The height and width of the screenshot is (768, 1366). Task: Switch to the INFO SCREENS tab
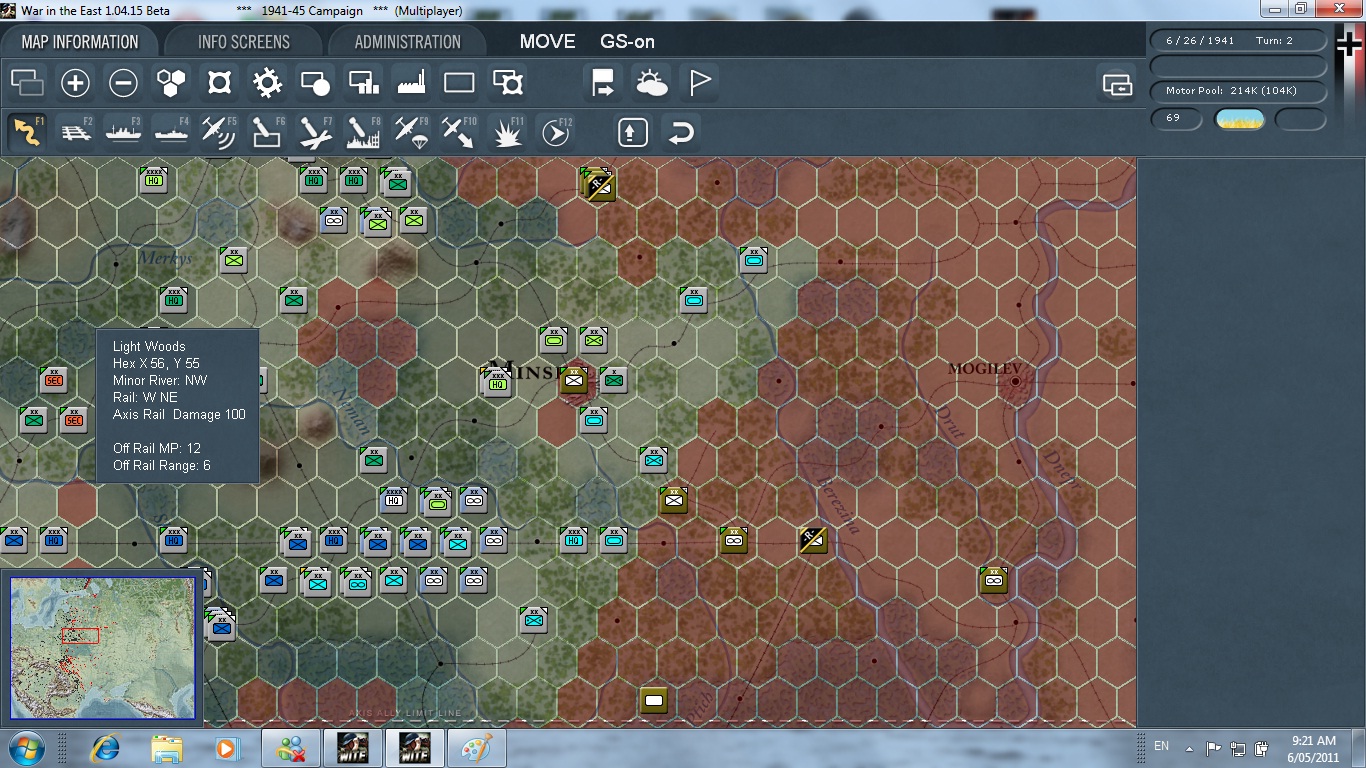point(244,42)
